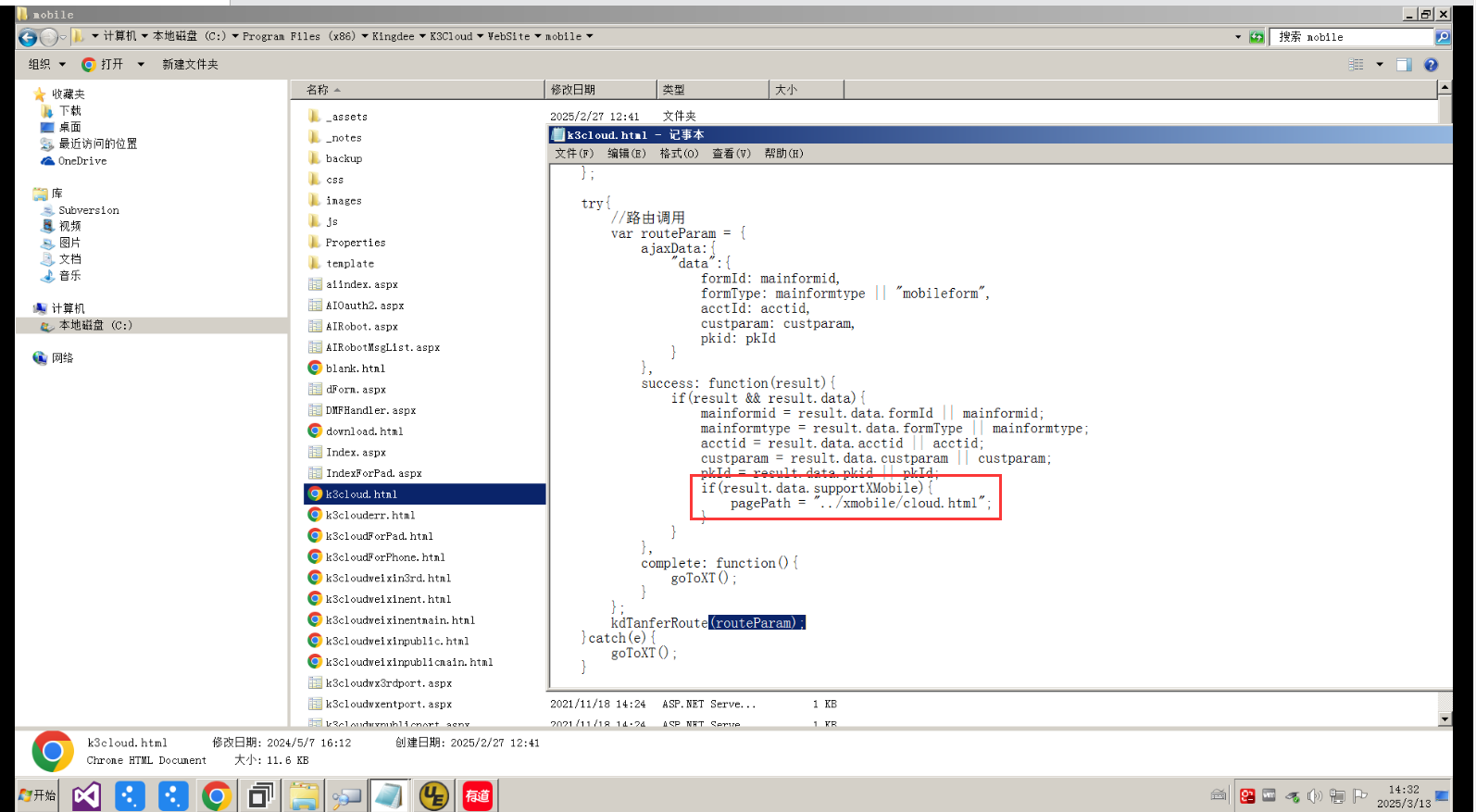Click the 计算机 breadcrumb segment
Viewport: 1476px width, 812px height.
(119, 36)
